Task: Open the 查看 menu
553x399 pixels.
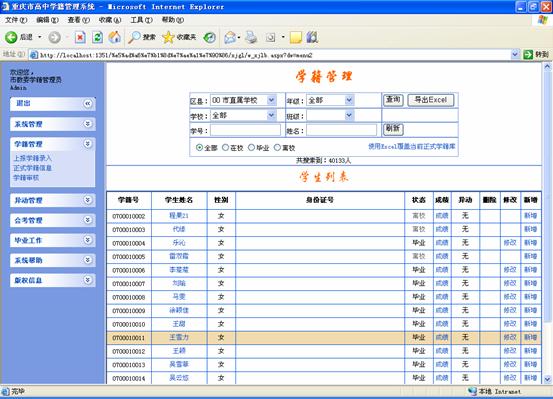Action: tap(79, 20)
